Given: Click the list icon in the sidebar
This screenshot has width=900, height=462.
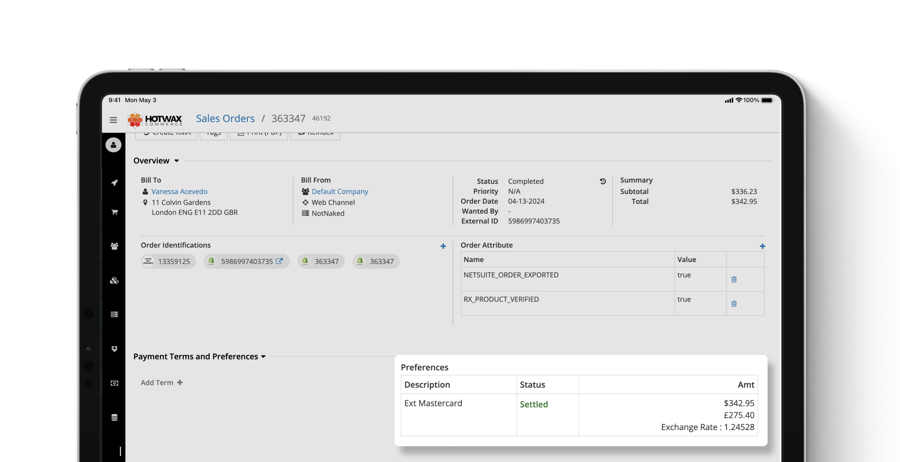Looking at the screenshot, I should coord(114,315).
